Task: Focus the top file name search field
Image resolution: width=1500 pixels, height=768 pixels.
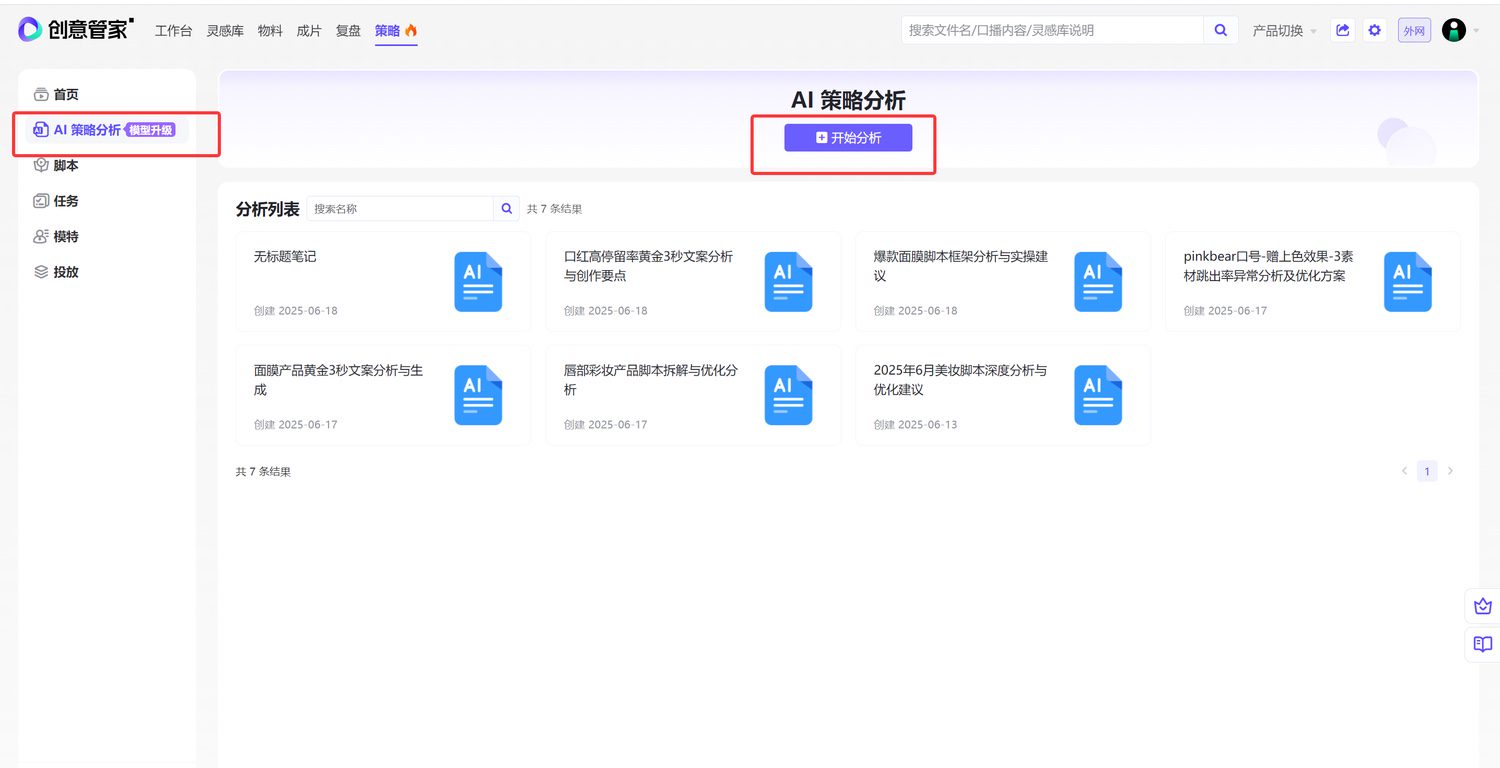Action: pos(1052,30)
